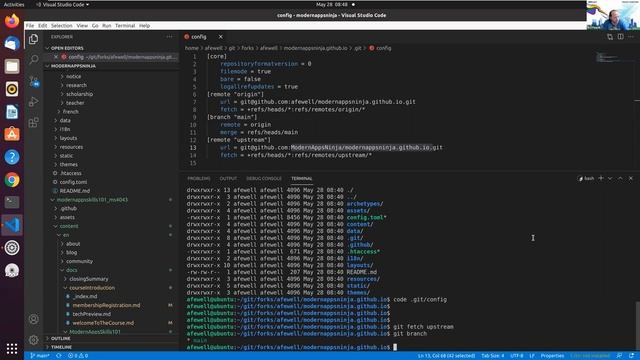This screenshot has width=640, height=360.
Task: Open the Source Control view icon
Action: coord(33,81)
